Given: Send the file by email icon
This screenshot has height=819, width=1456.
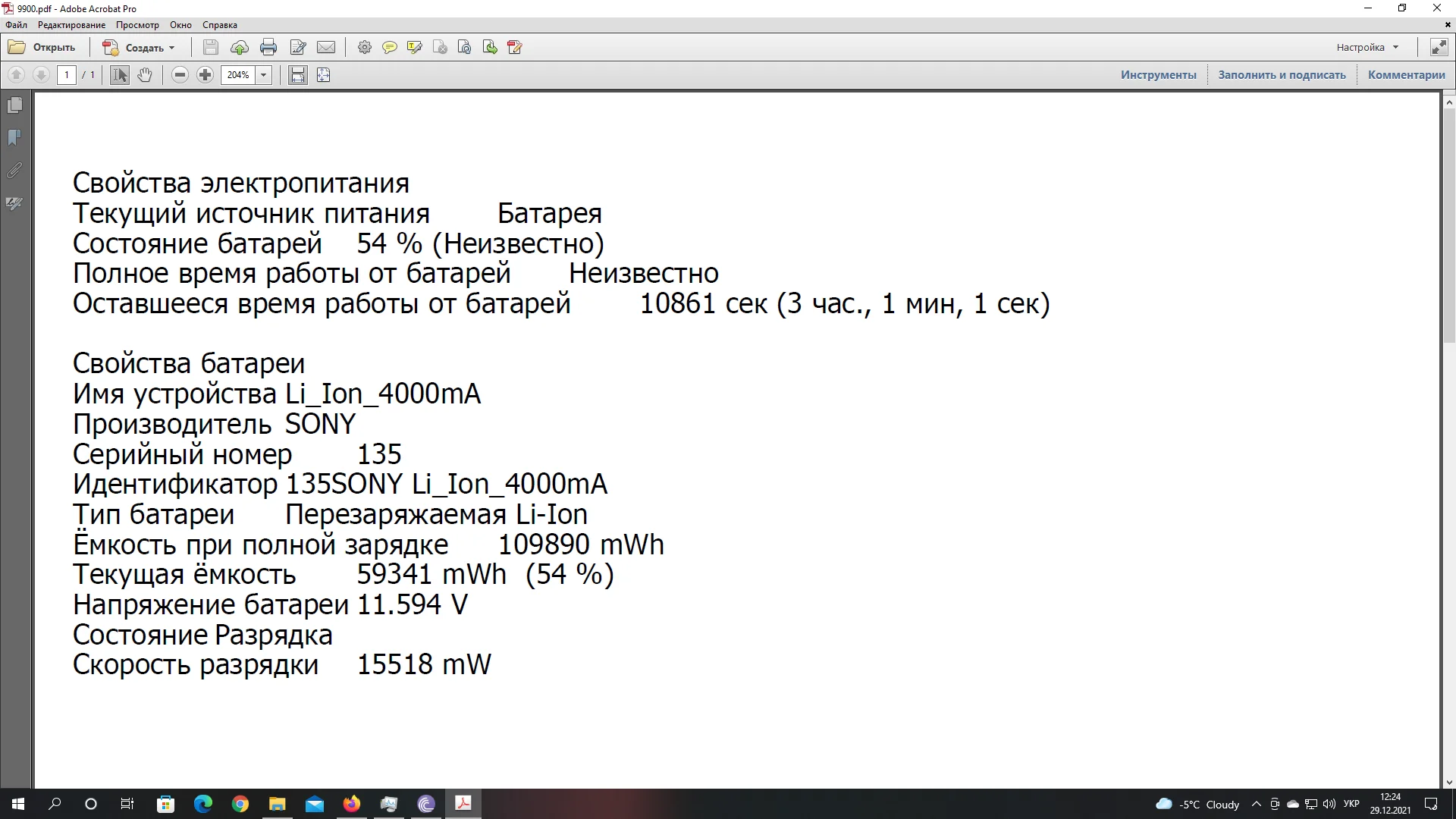Looking at the screenshot, I should 326,48.
